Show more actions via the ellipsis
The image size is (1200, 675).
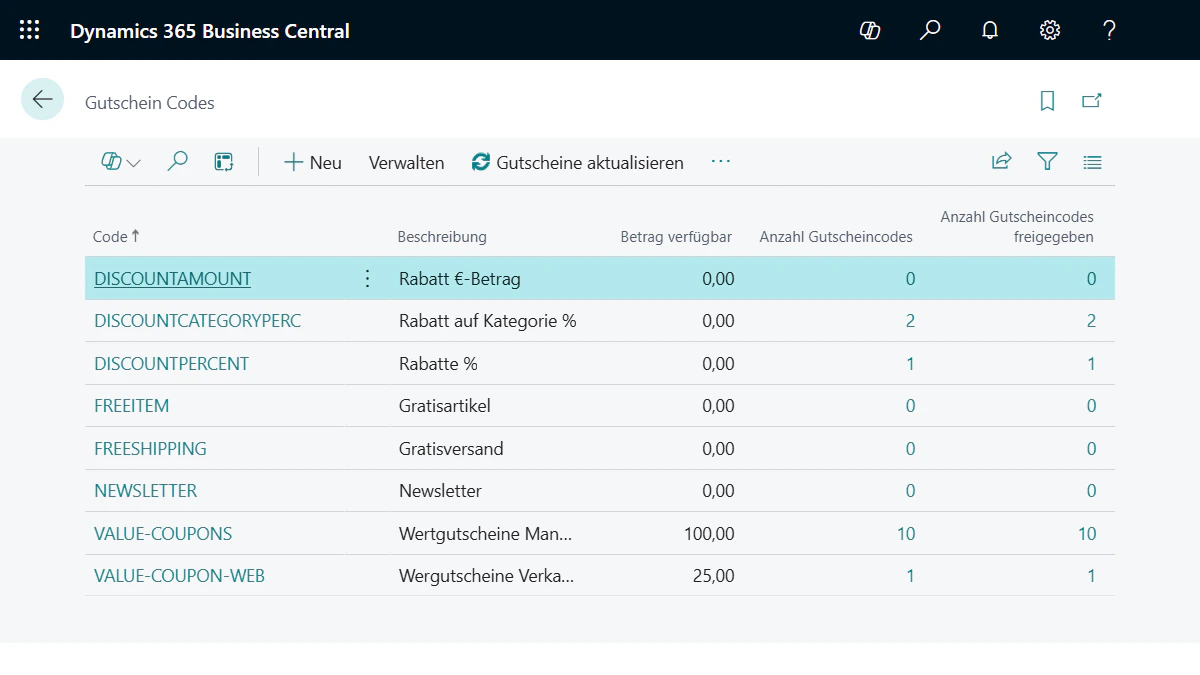coord(721,162)
